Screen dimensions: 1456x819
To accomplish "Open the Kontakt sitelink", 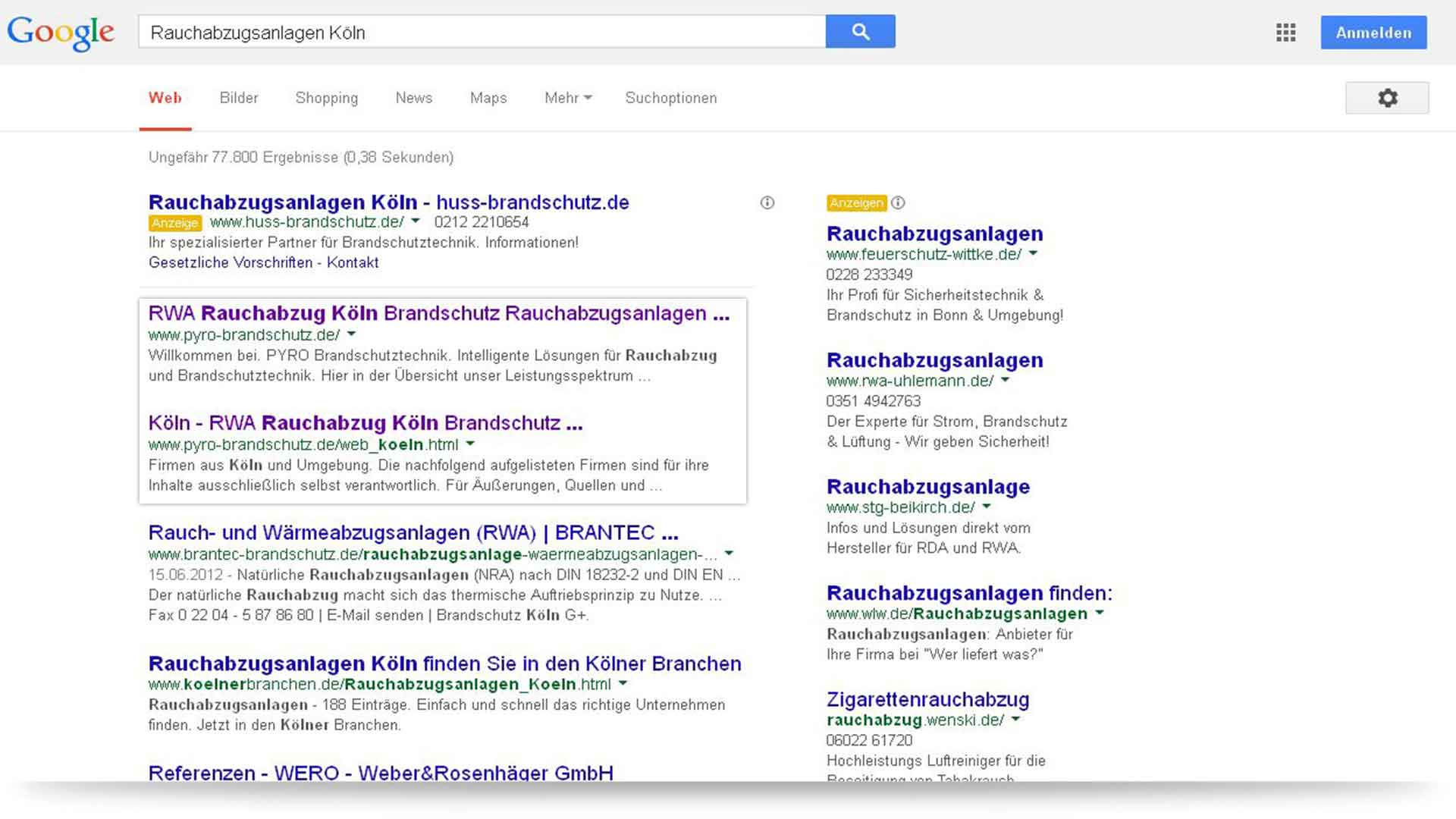I will coord(353,262).
